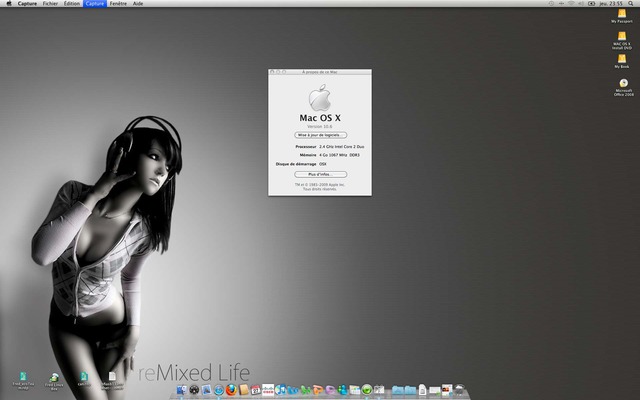The image size is (640, 400).
Task: Click the Wi-Fi status icon in menu bar
Action: click(571, 3)
